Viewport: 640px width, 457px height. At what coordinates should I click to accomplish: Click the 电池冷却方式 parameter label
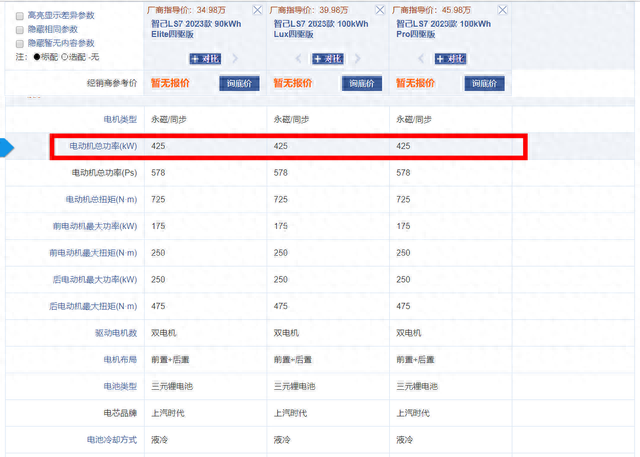click(112, 440)
